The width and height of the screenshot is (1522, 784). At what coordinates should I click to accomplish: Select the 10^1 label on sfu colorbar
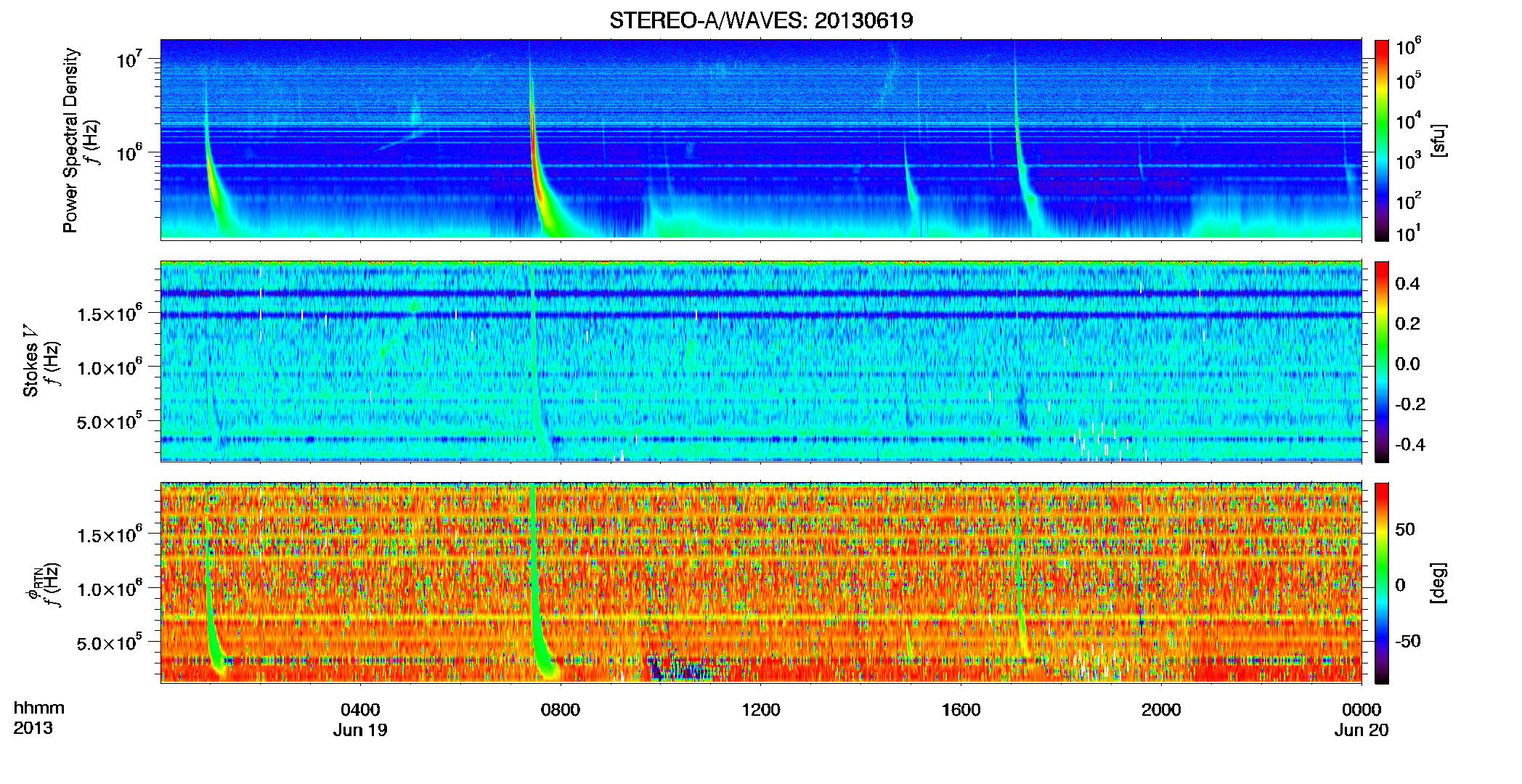click(1409, 234)
